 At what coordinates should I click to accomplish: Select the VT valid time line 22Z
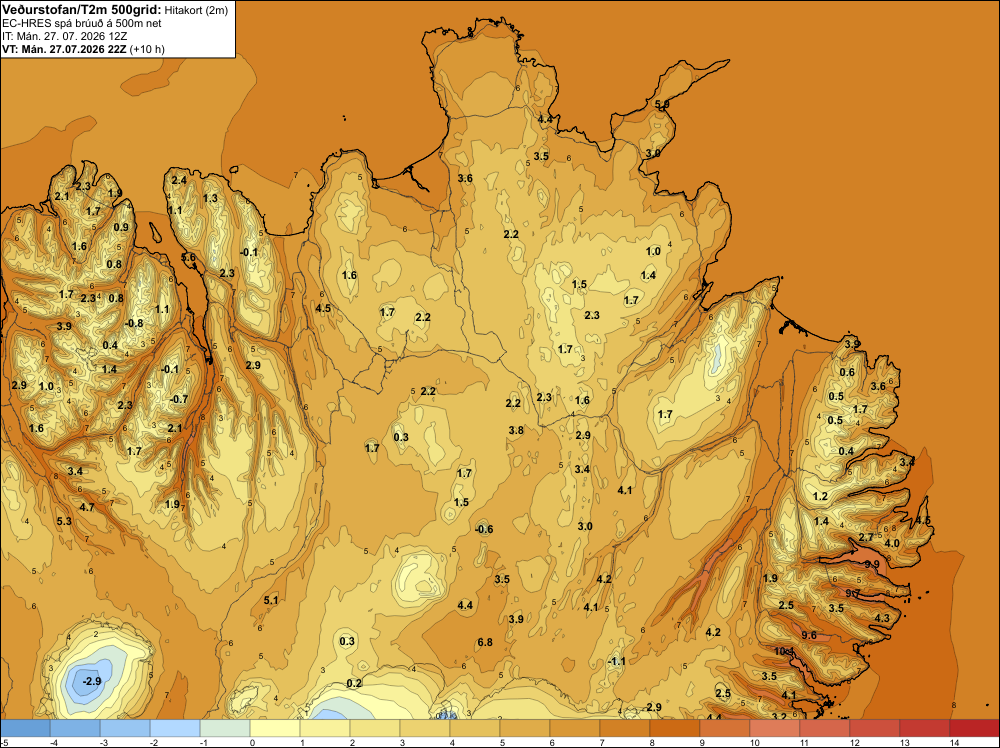coord(83,49)
